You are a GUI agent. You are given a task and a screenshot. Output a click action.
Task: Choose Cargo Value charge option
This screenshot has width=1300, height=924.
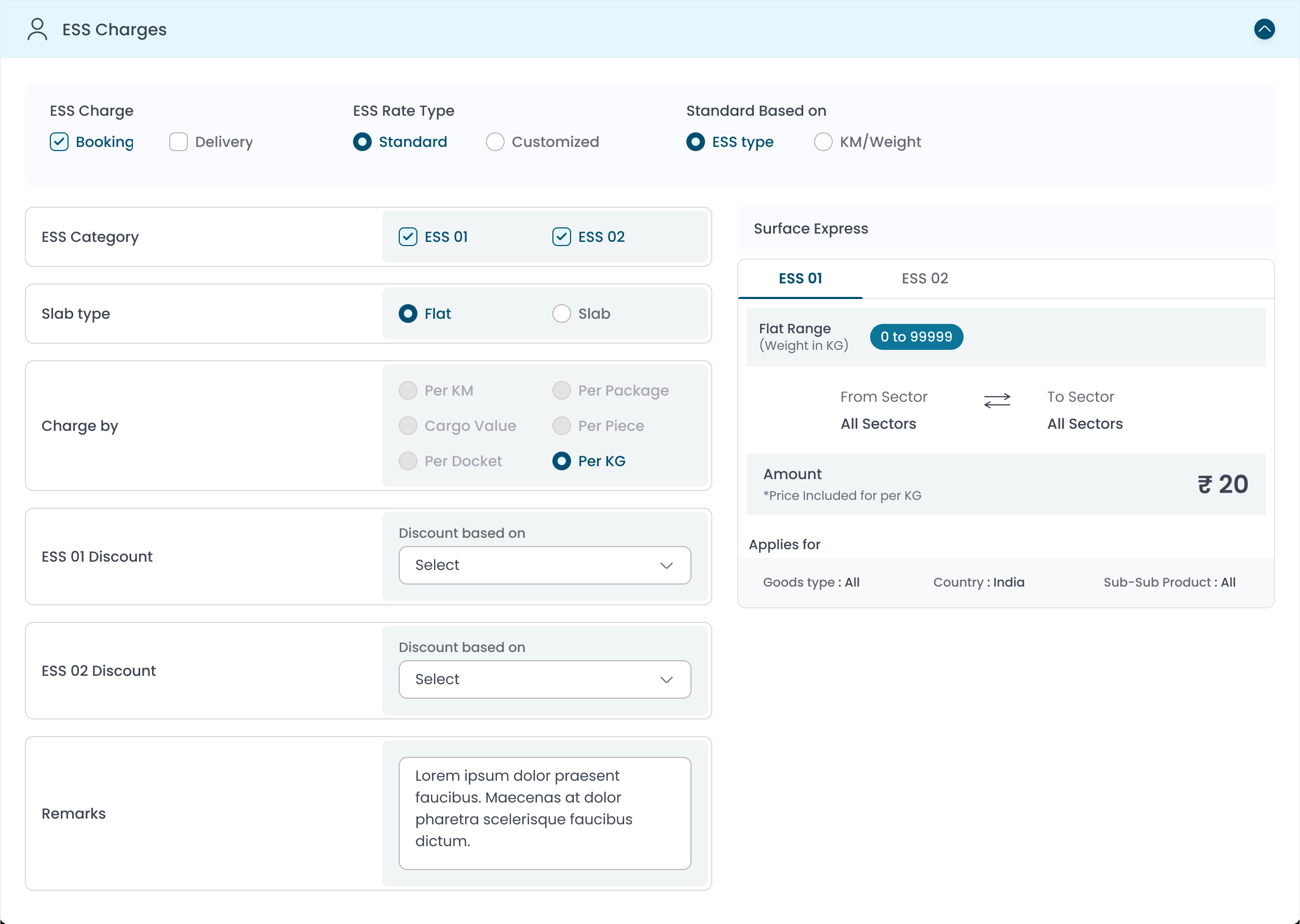click(408, 426)
